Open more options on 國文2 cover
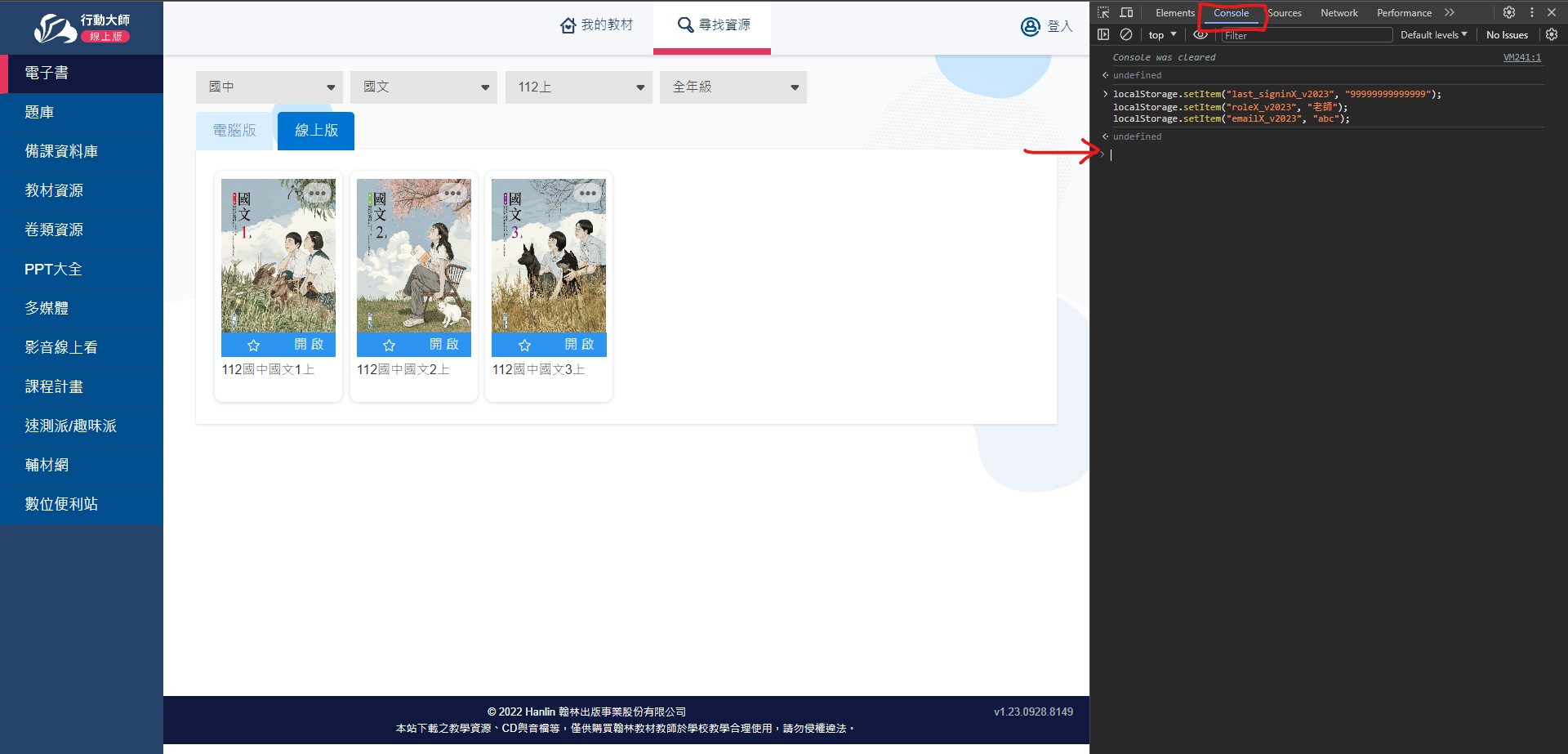 pos(453,194)
